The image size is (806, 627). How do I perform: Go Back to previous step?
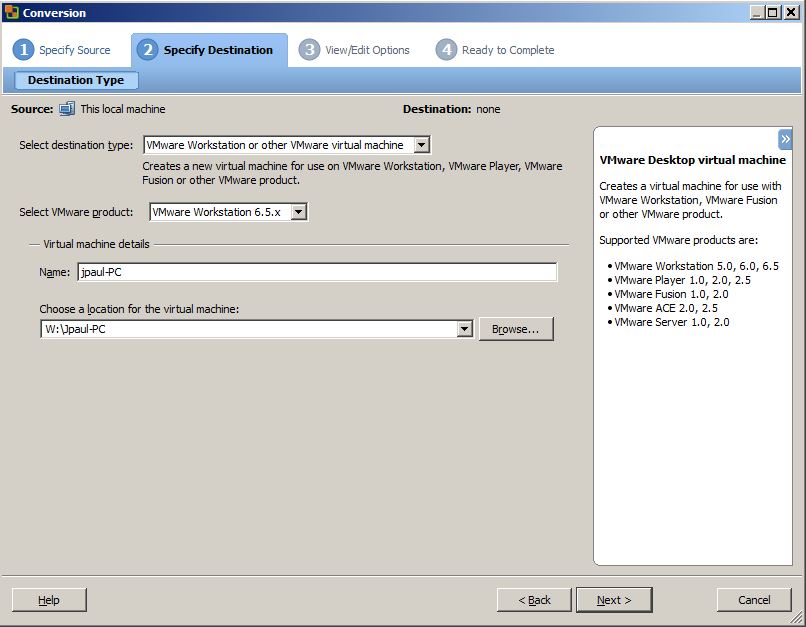pyautogui.click(x=534, y=600)
